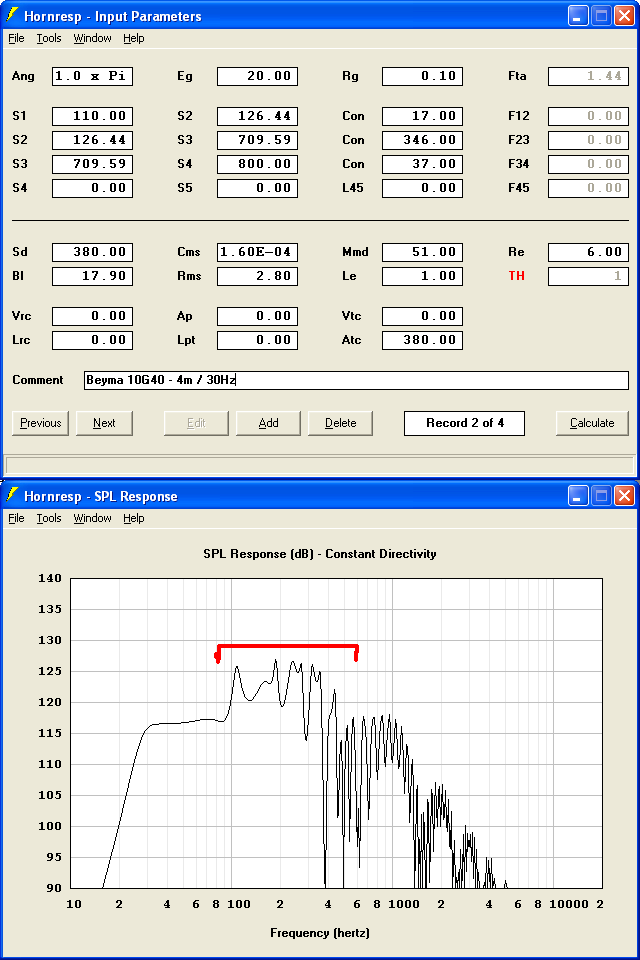Click the Add button

[x=268, y=423]
